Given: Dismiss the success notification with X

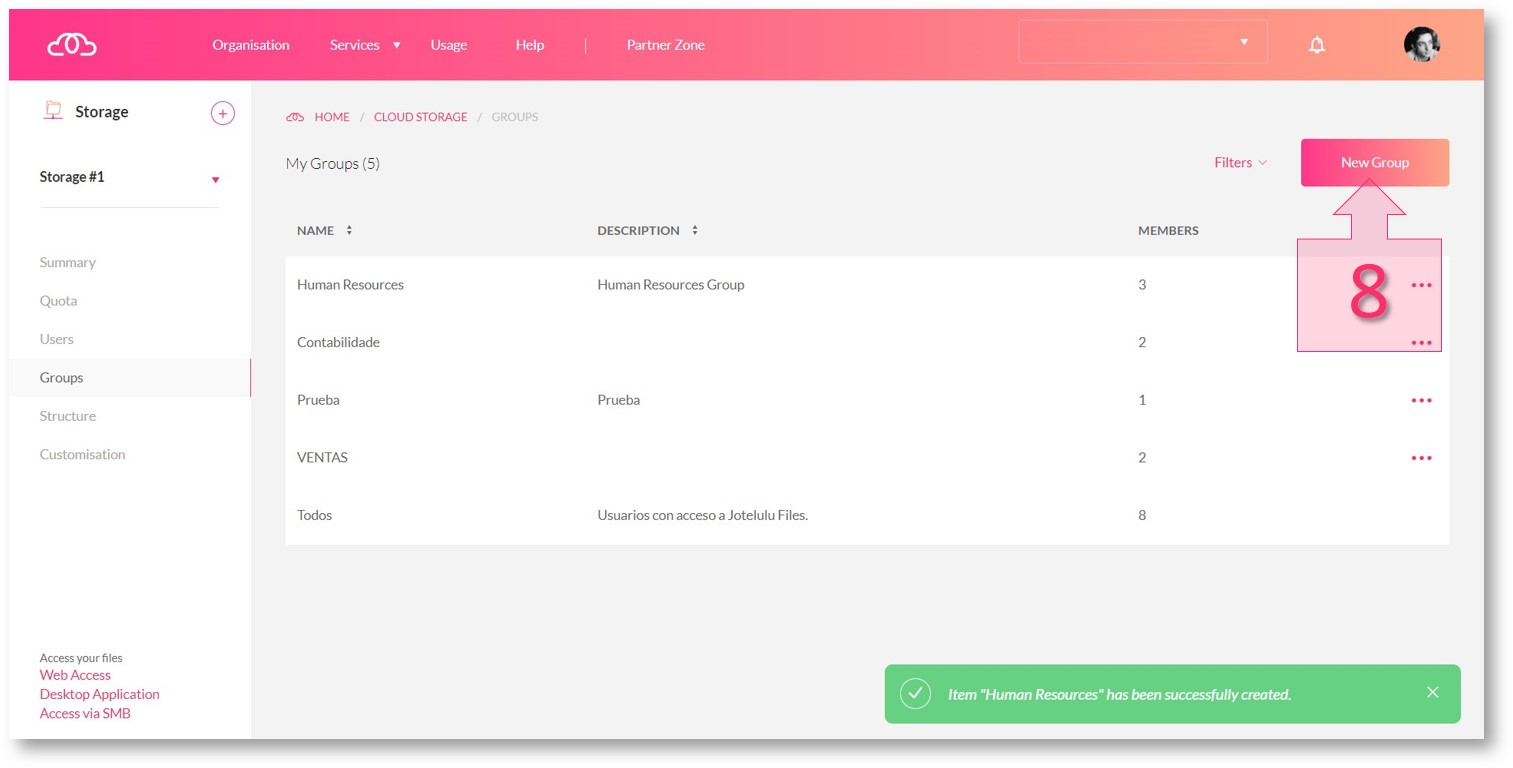Looking at the screenshot, I should [1432, 693].
